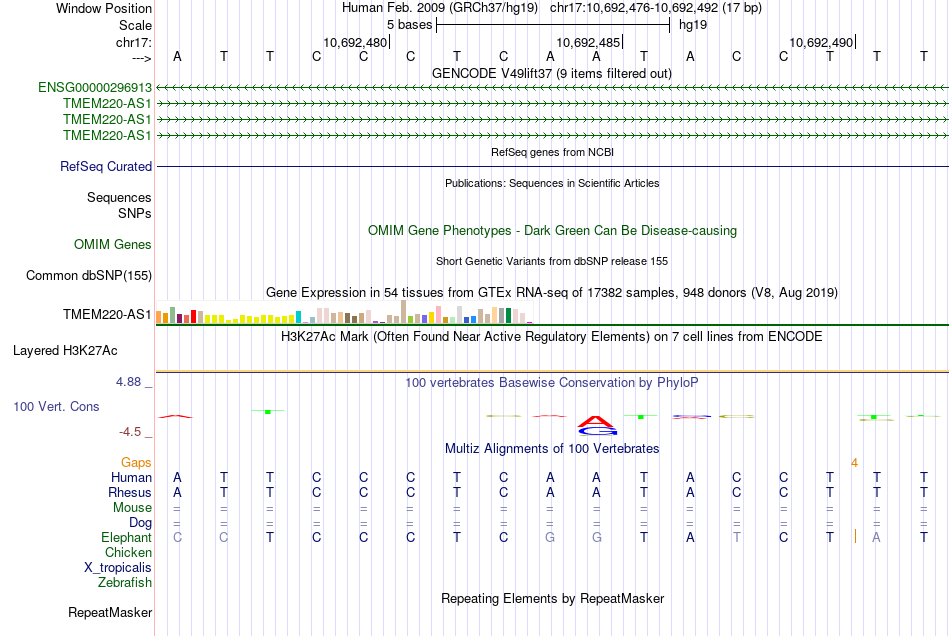Click the bright red bar in GTEx expression chart
950x636 pixels.
[x=193, y=317]
